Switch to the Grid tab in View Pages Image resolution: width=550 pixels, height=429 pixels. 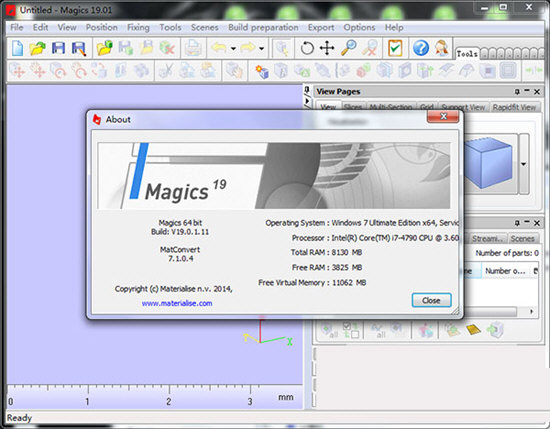coord(426,107)
